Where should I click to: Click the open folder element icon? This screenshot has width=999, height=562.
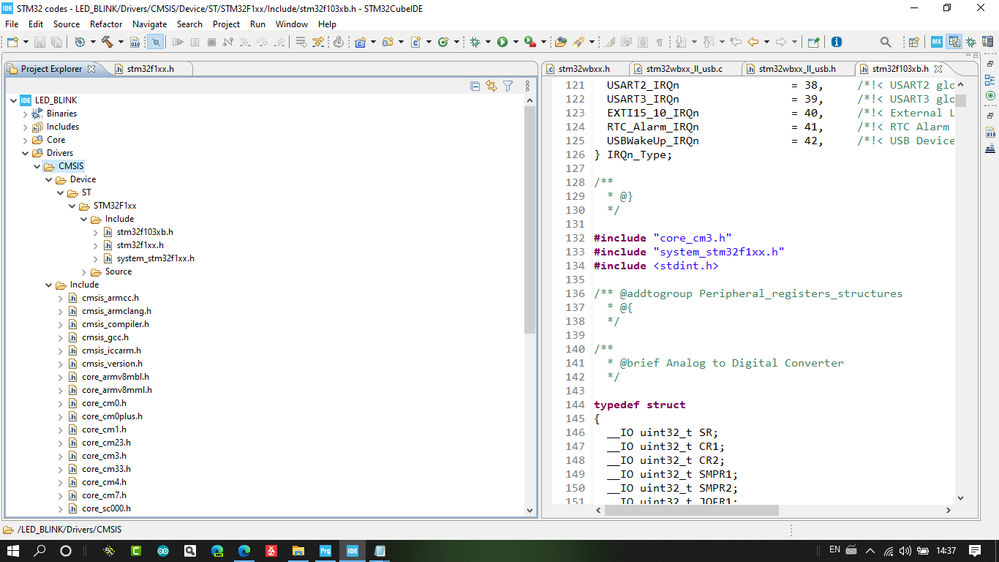pos(561,42)
